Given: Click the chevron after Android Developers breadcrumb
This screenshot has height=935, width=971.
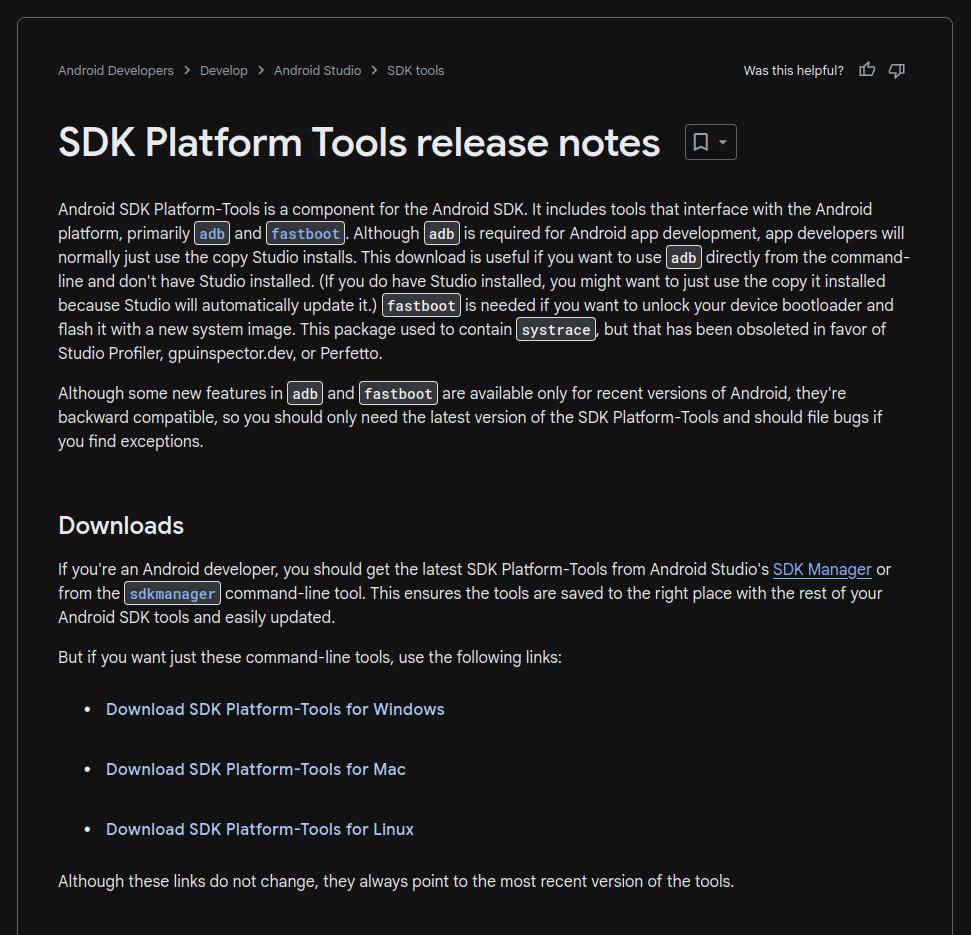Looking at the screenshot, I should [187, 71].
